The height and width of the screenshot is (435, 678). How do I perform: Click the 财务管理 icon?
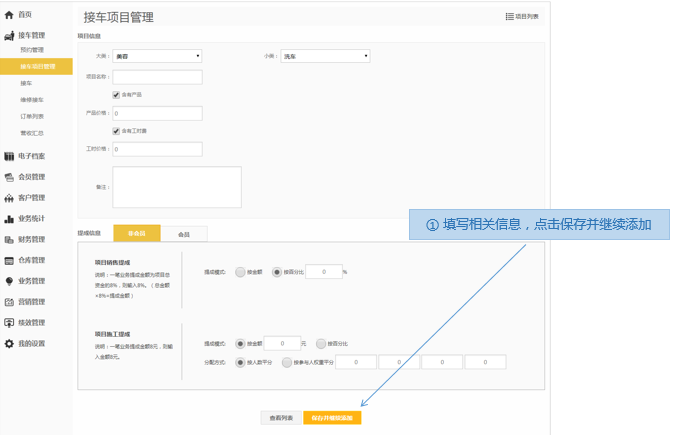pos(9,240)
